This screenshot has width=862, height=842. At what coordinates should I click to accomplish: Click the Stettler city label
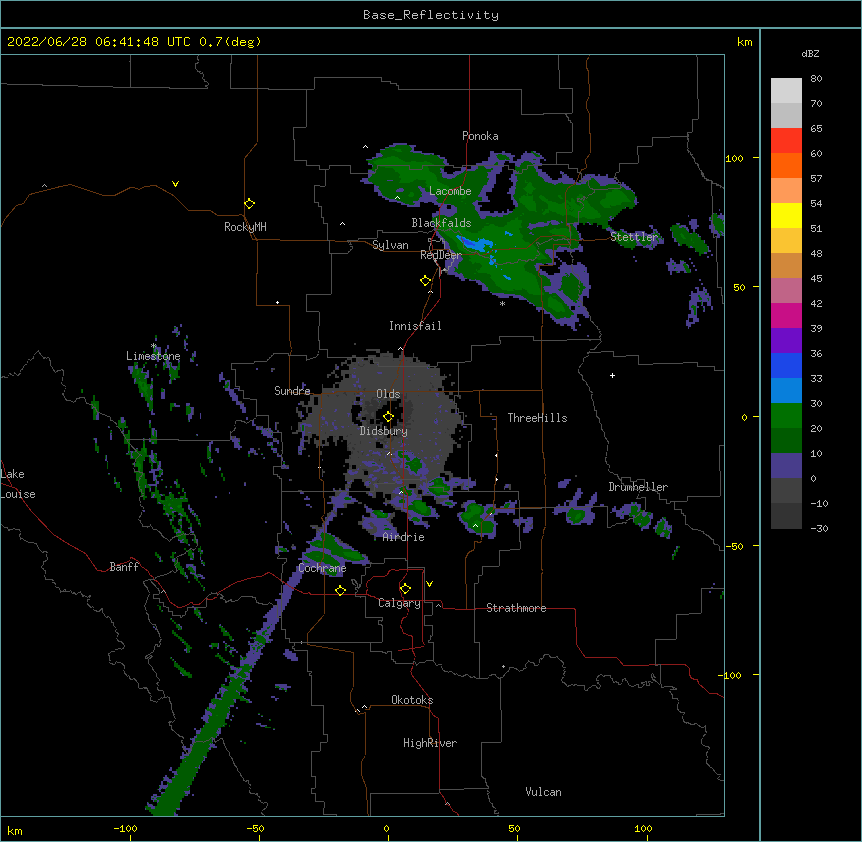point(634,237)
